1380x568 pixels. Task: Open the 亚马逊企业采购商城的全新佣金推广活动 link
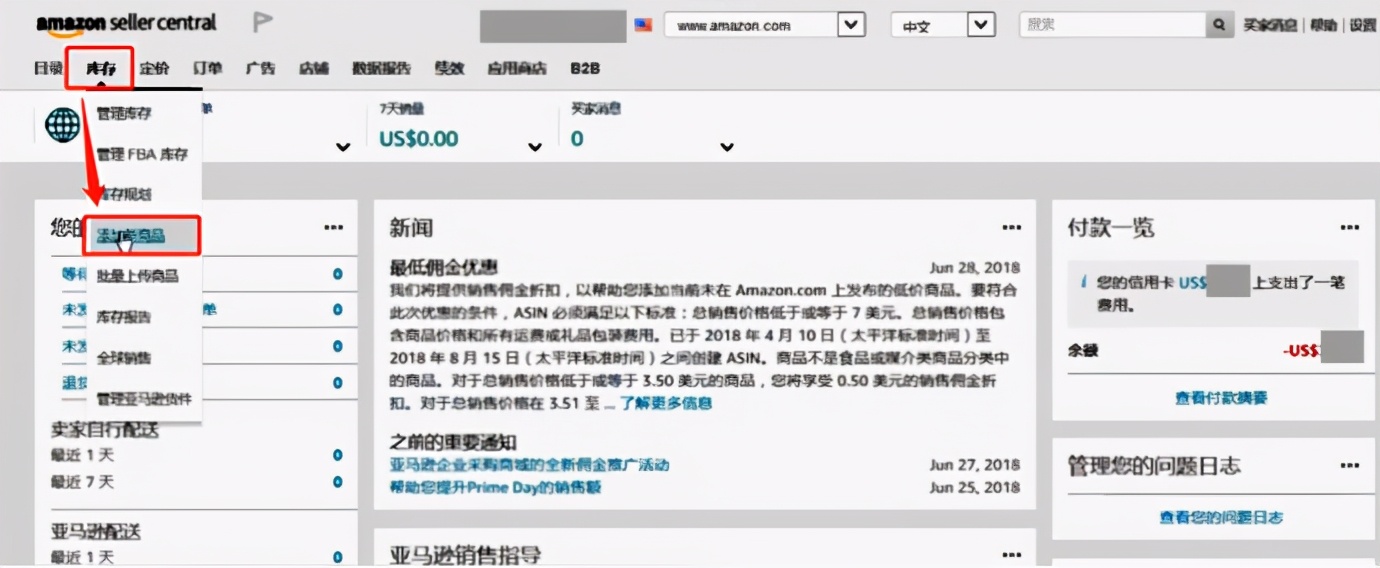pos(529,465)
